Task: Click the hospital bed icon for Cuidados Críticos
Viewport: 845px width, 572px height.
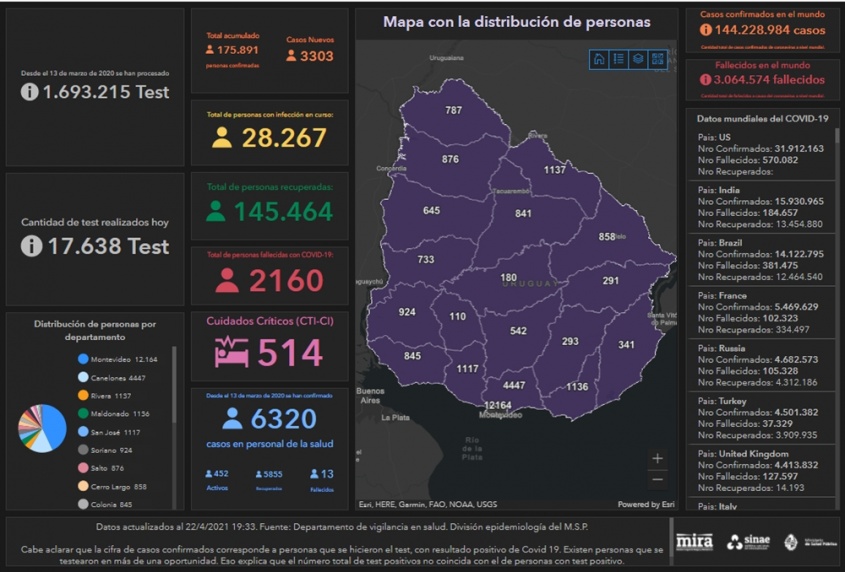Action: click(233, 352)
